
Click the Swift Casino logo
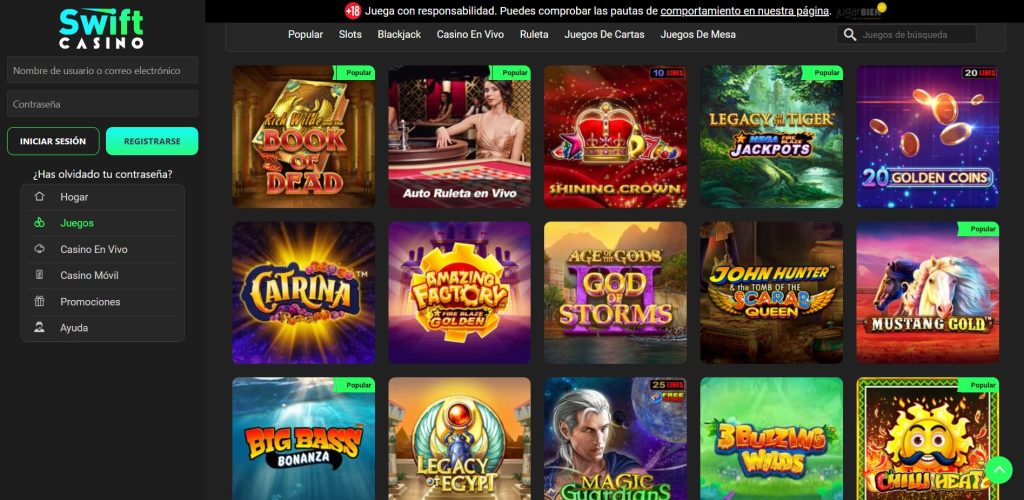point(101,28)
